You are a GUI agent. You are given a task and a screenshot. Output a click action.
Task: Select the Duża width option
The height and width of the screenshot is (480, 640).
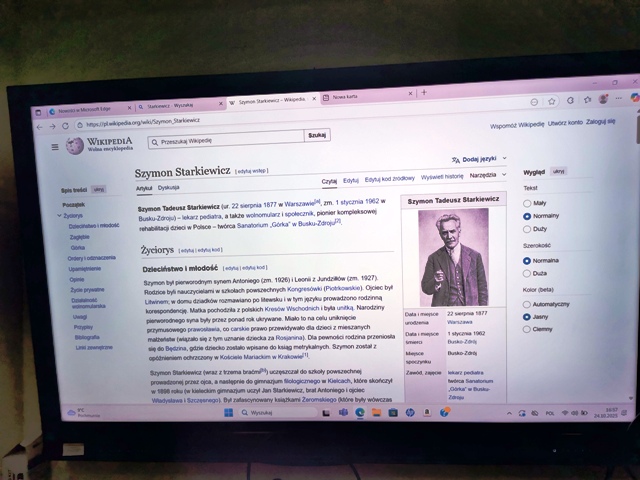coord(527,272)
